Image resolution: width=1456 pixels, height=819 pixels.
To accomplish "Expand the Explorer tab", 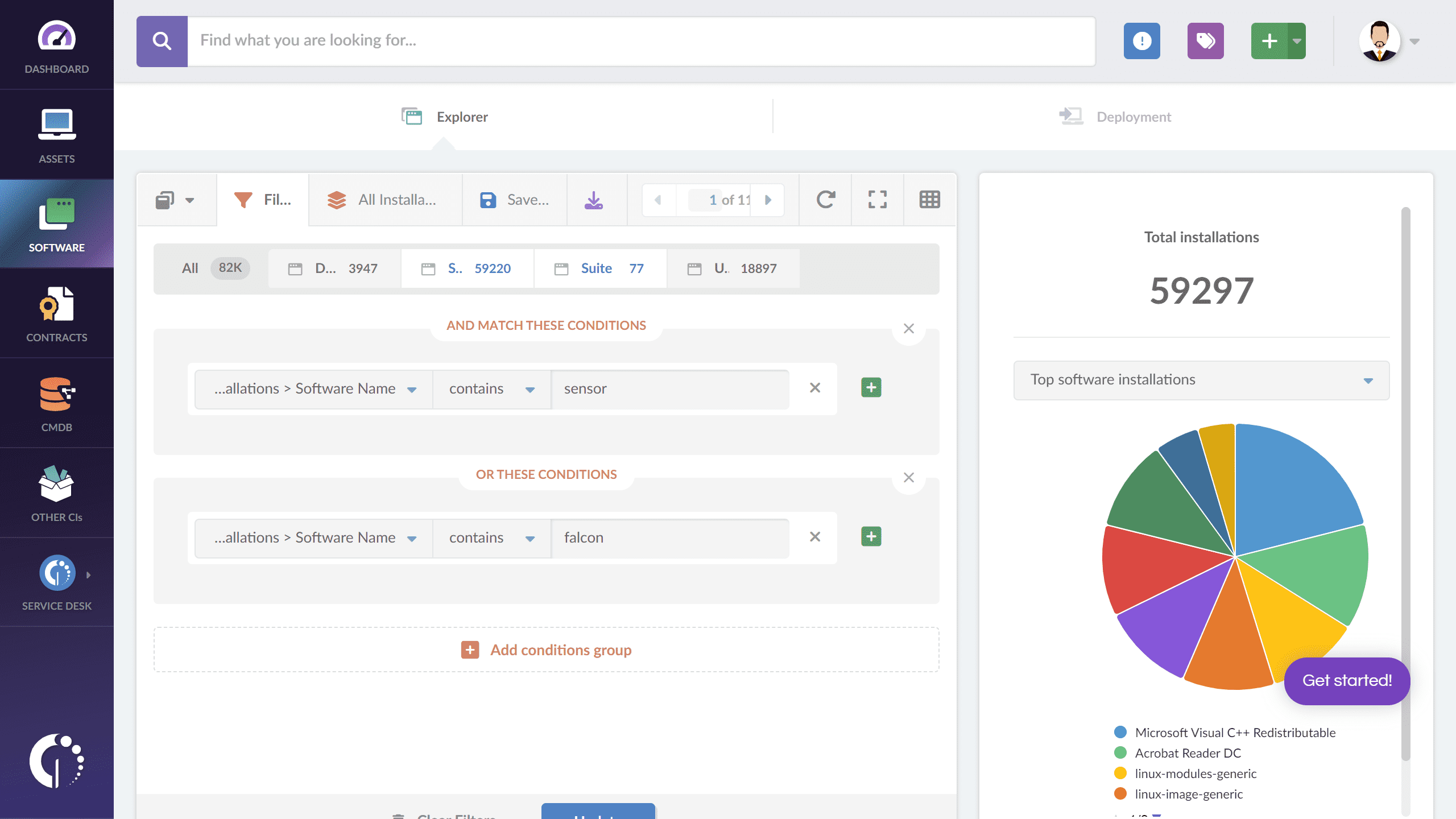I will pos(443,116).
